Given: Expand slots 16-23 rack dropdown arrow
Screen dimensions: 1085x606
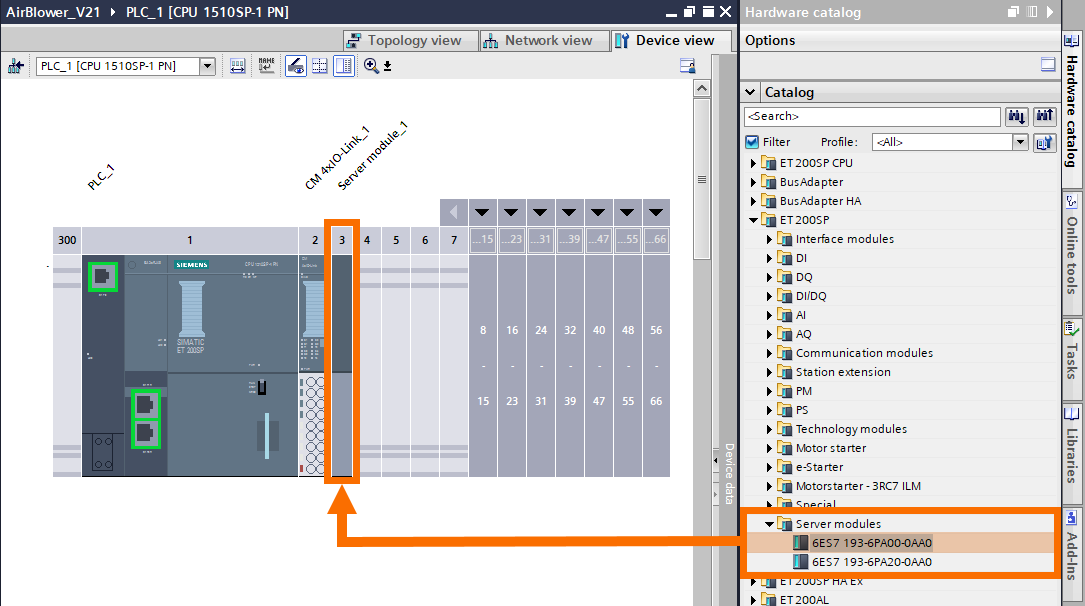Looking at the screenshot, I should (x=511, y=212).
